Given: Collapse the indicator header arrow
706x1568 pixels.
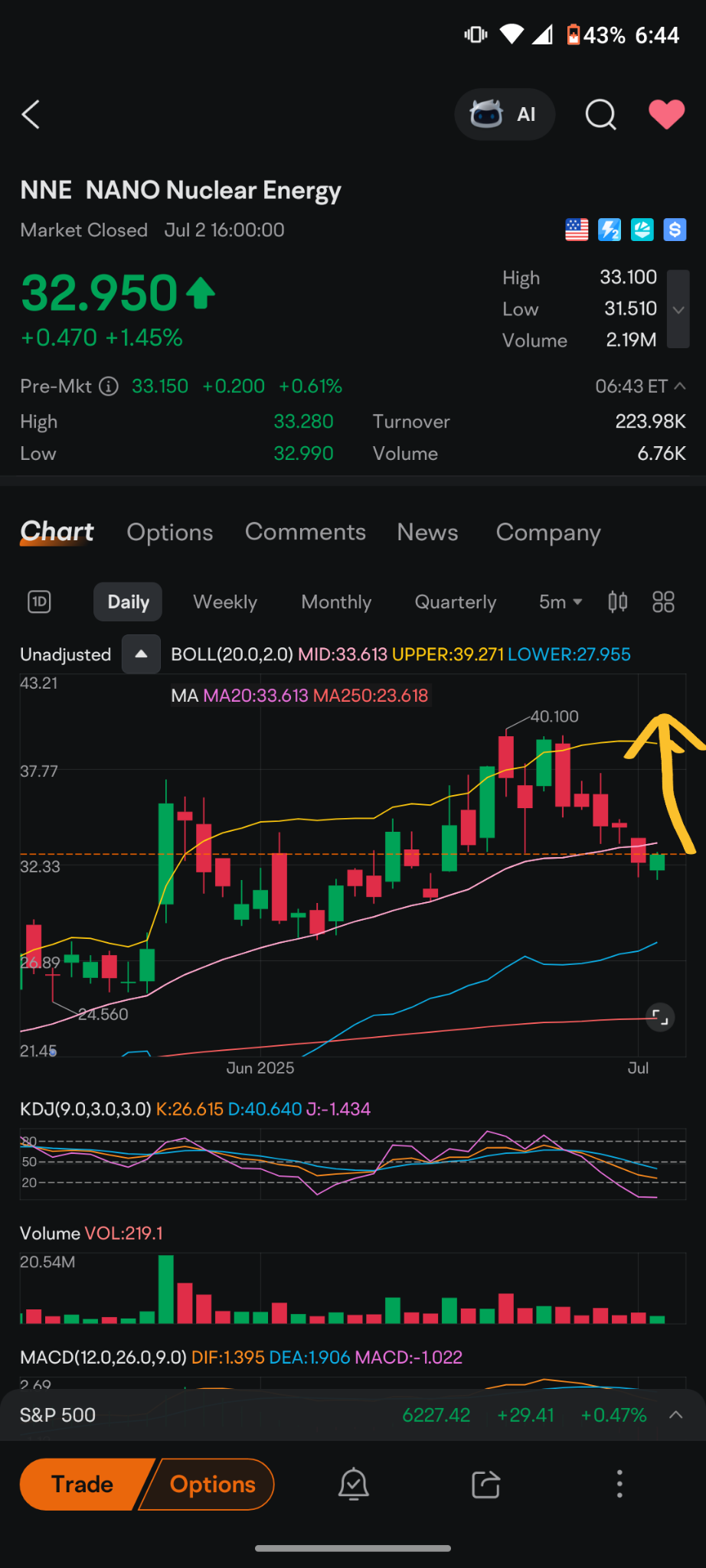Looking at the screenshot, I should [141, 654].
